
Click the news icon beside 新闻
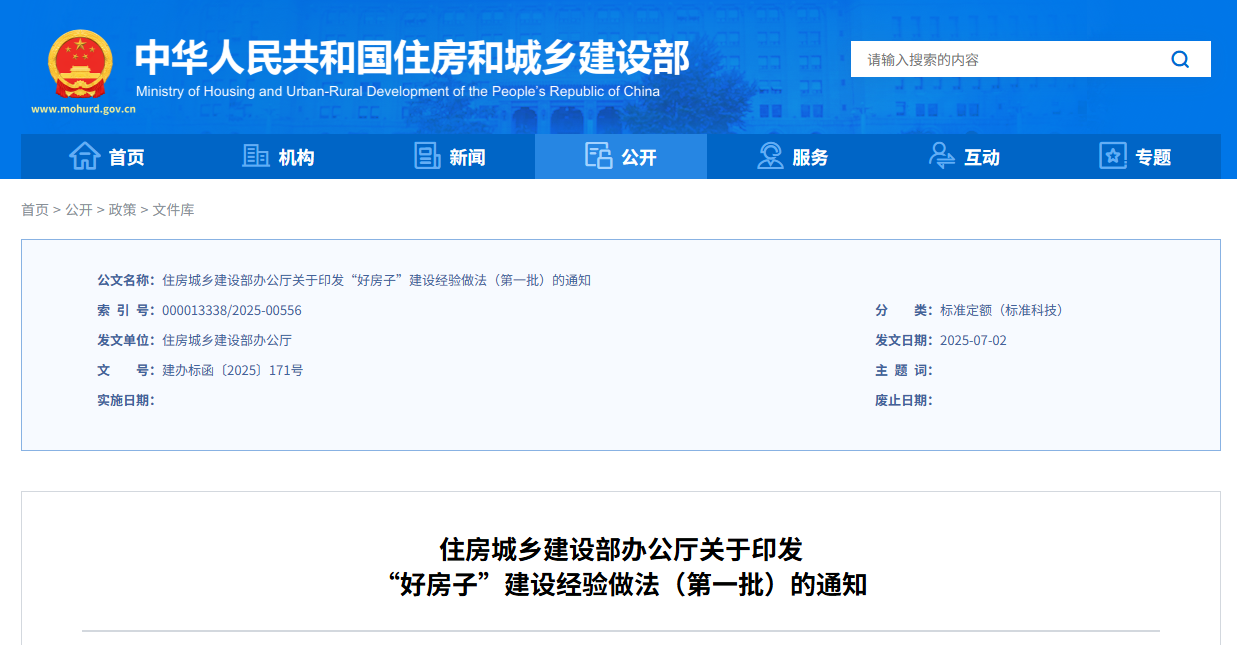click(x=428, y=156)
